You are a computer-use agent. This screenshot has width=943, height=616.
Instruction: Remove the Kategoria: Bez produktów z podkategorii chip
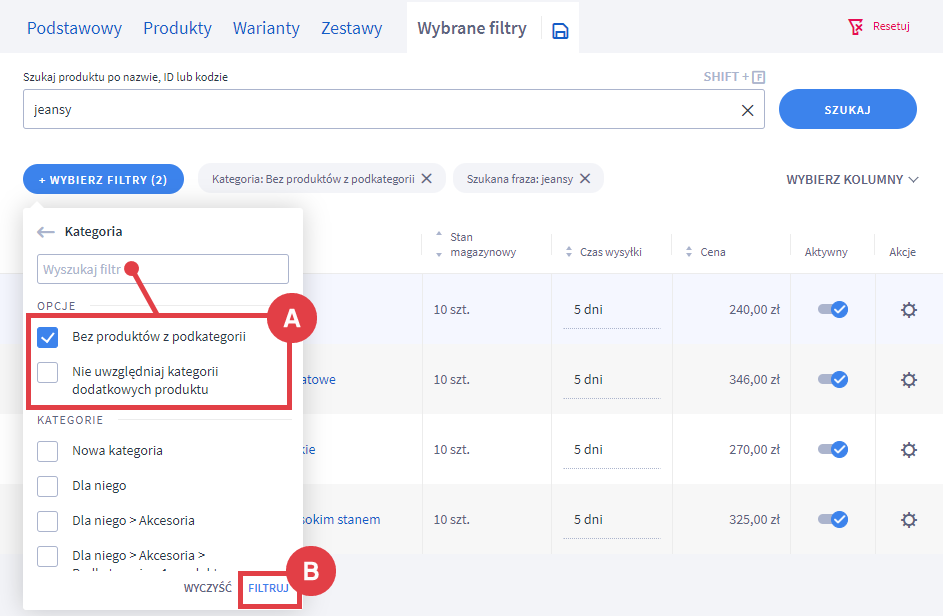click(x=426, y=179)
